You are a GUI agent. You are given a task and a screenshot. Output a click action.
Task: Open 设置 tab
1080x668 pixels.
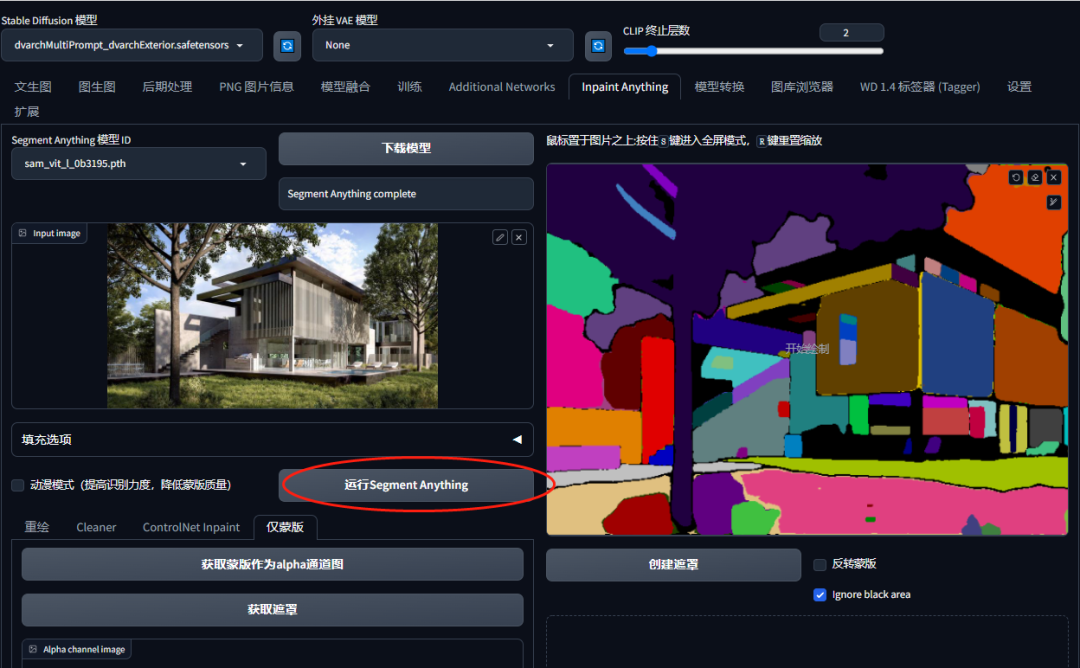coord(1019,87)
